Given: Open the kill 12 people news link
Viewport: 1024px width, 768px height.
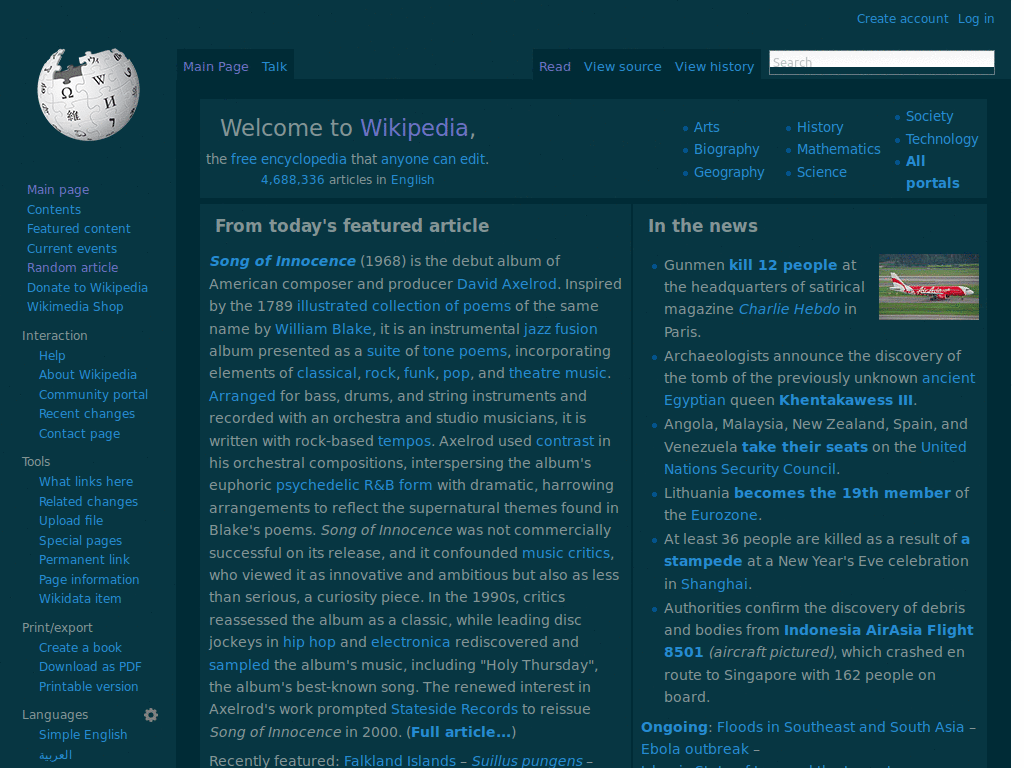Looking at the screenshot, I should point(783,265).
